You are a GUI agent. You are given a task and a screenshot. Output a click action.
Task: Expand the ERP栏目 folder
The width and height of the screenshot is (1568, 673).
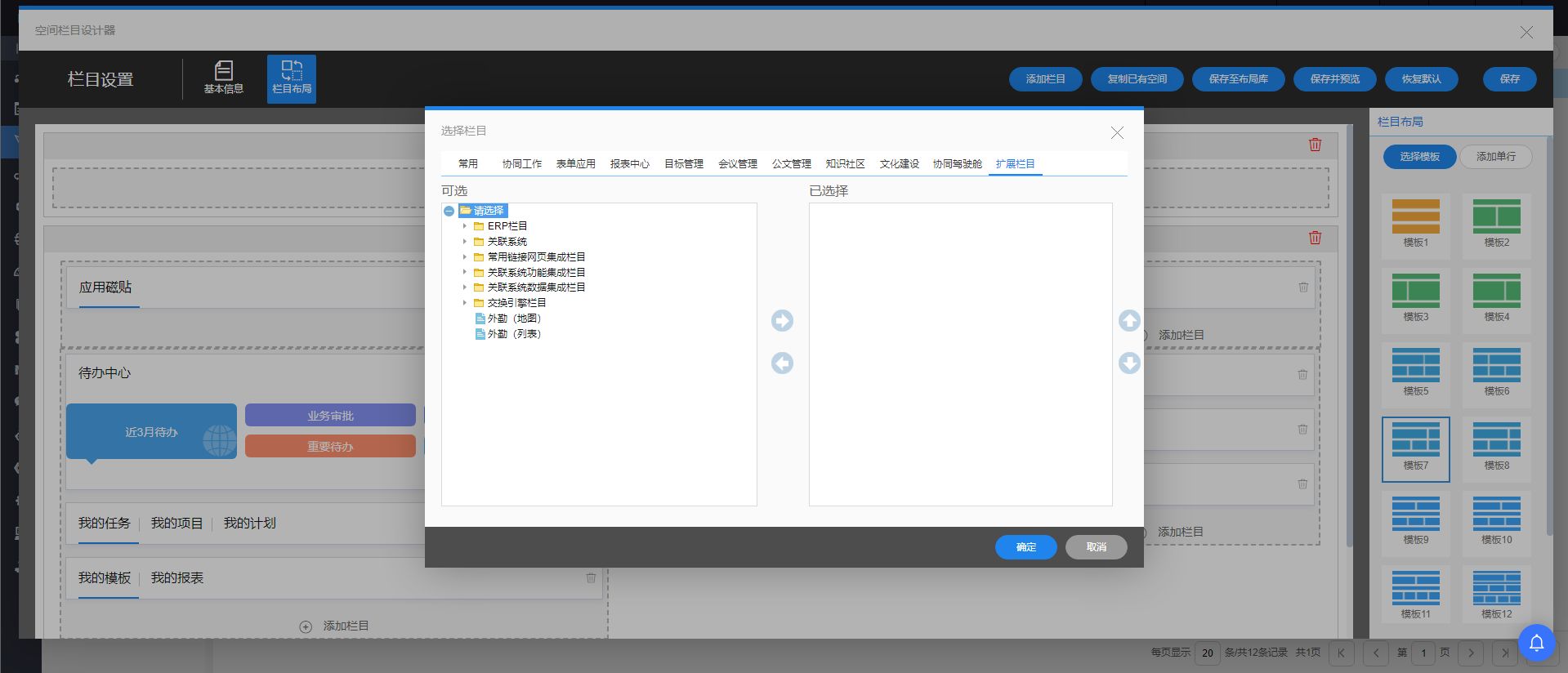click(x=465, y=226)
